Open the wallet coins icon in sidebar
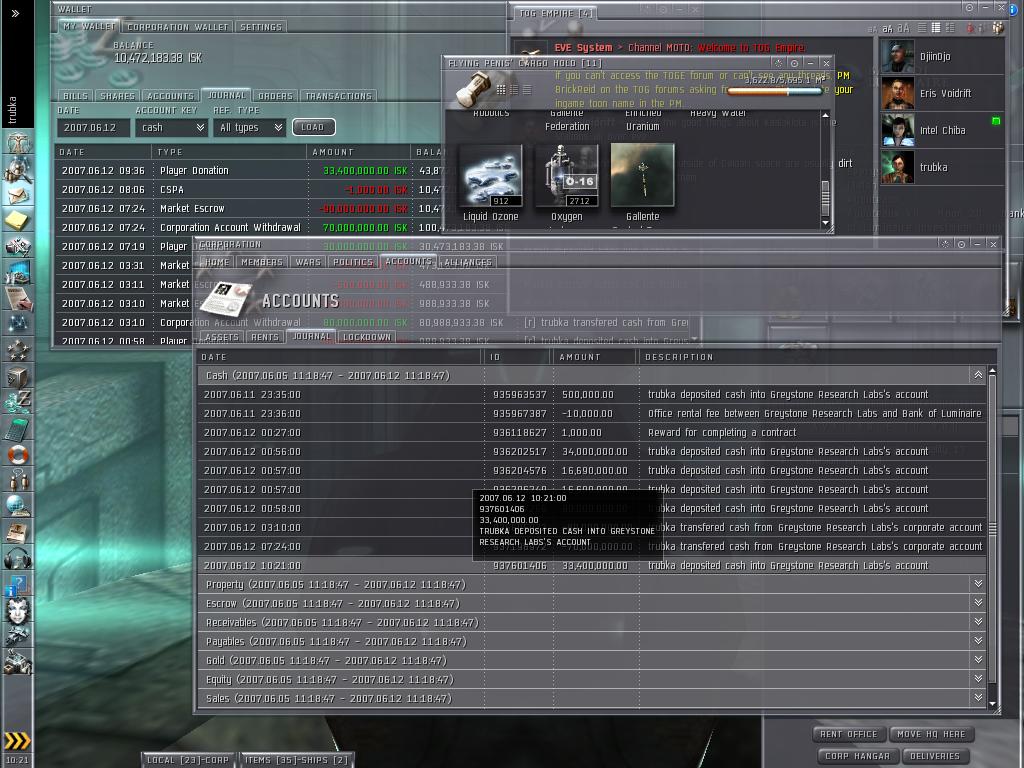Screen dimensions: 1024x768 18,401
